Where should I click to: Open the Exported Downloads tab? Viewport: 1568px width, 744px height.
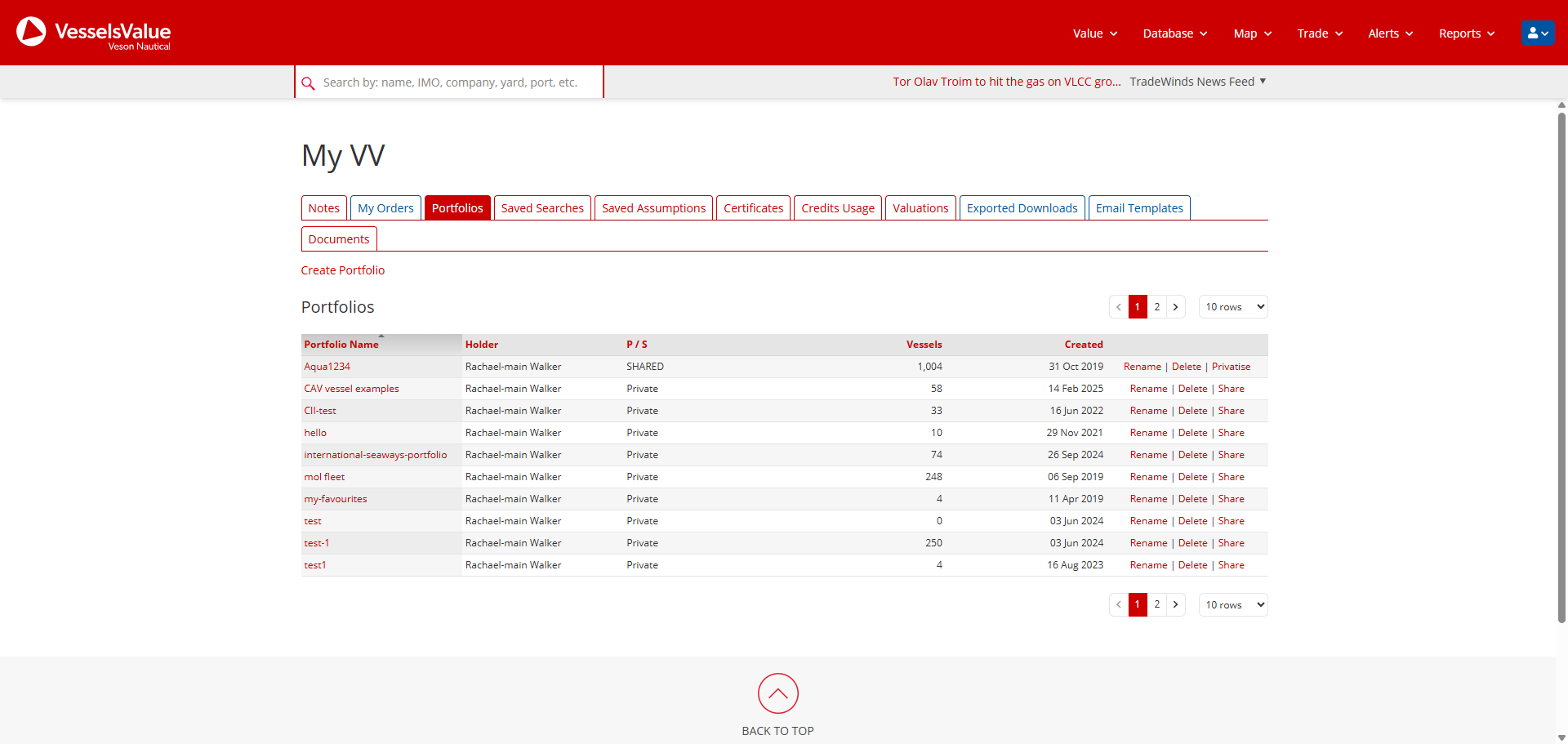(1022, 208)
